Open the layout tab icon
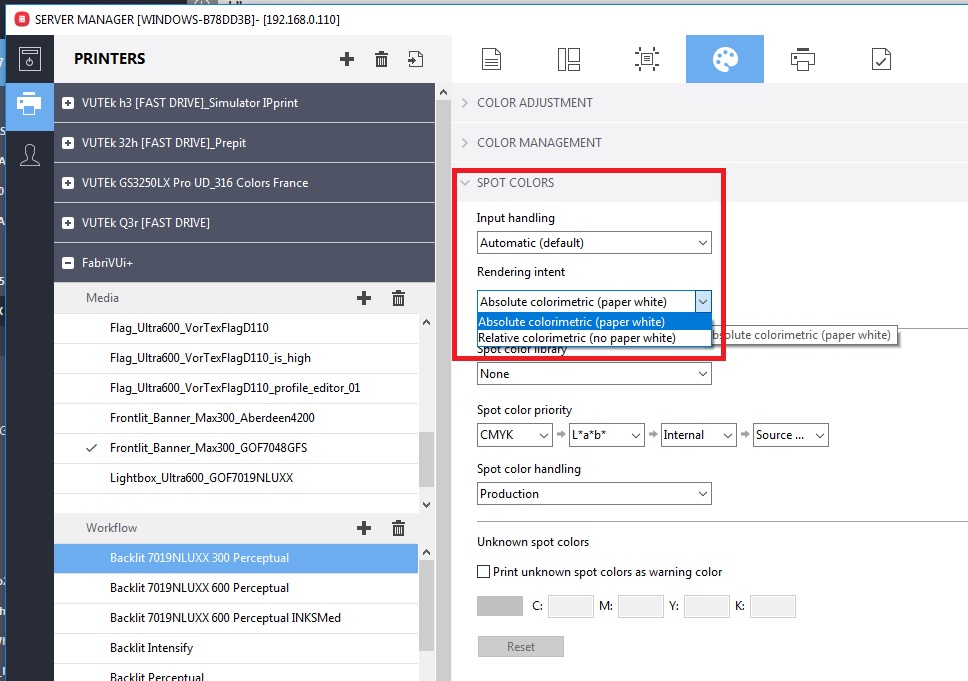The width and height of the screenshot is (968, 681). click(569, 59)
